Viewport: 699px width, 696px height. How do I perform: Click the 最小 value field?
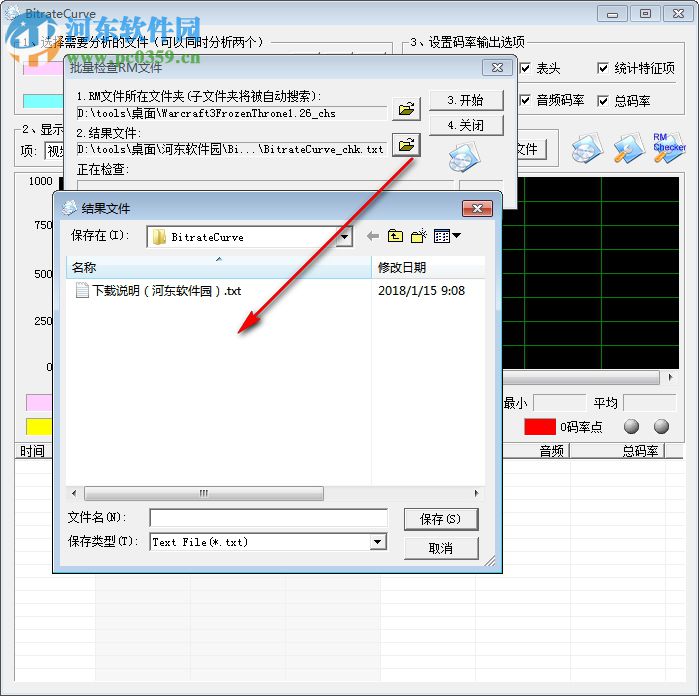pyautogui.click(x=559, y=403)
